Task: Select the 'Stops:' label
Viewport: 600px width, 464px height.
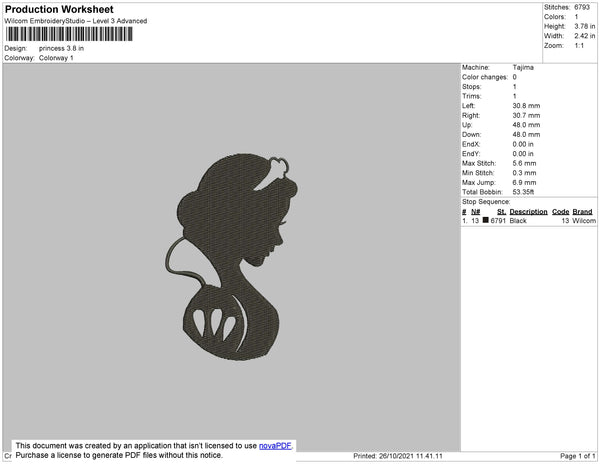Action: (471, 86)
